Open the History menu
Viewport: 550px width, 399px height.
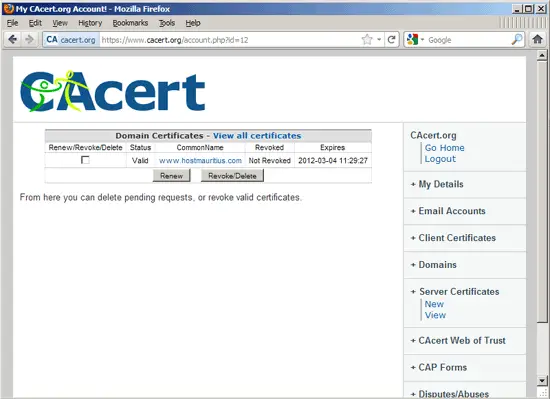tap(90, 23)
